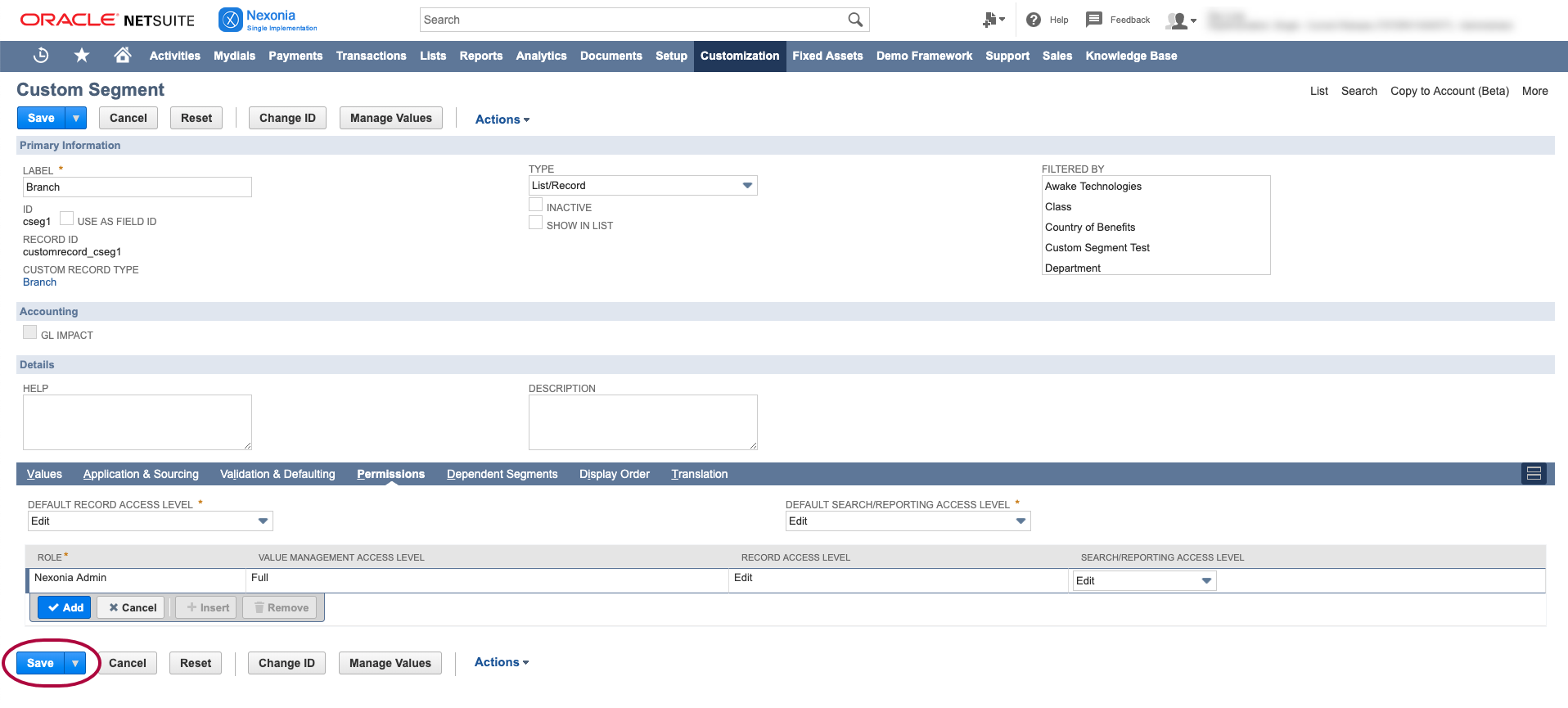
Task: Expand the bottom Save button arrow
Action: 75,663
